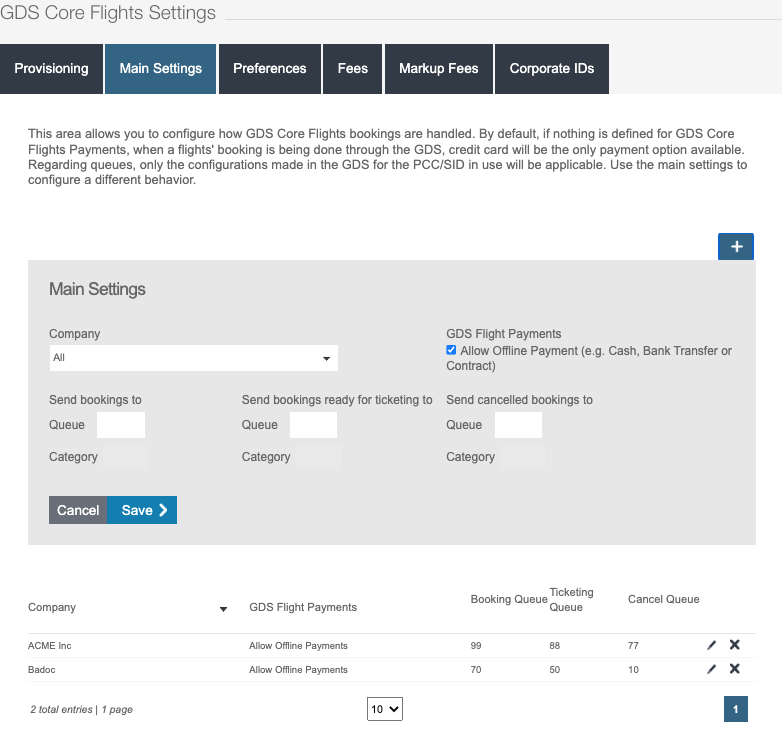
Task: Click the plus icon to add settings
Action: coord(736,246)
